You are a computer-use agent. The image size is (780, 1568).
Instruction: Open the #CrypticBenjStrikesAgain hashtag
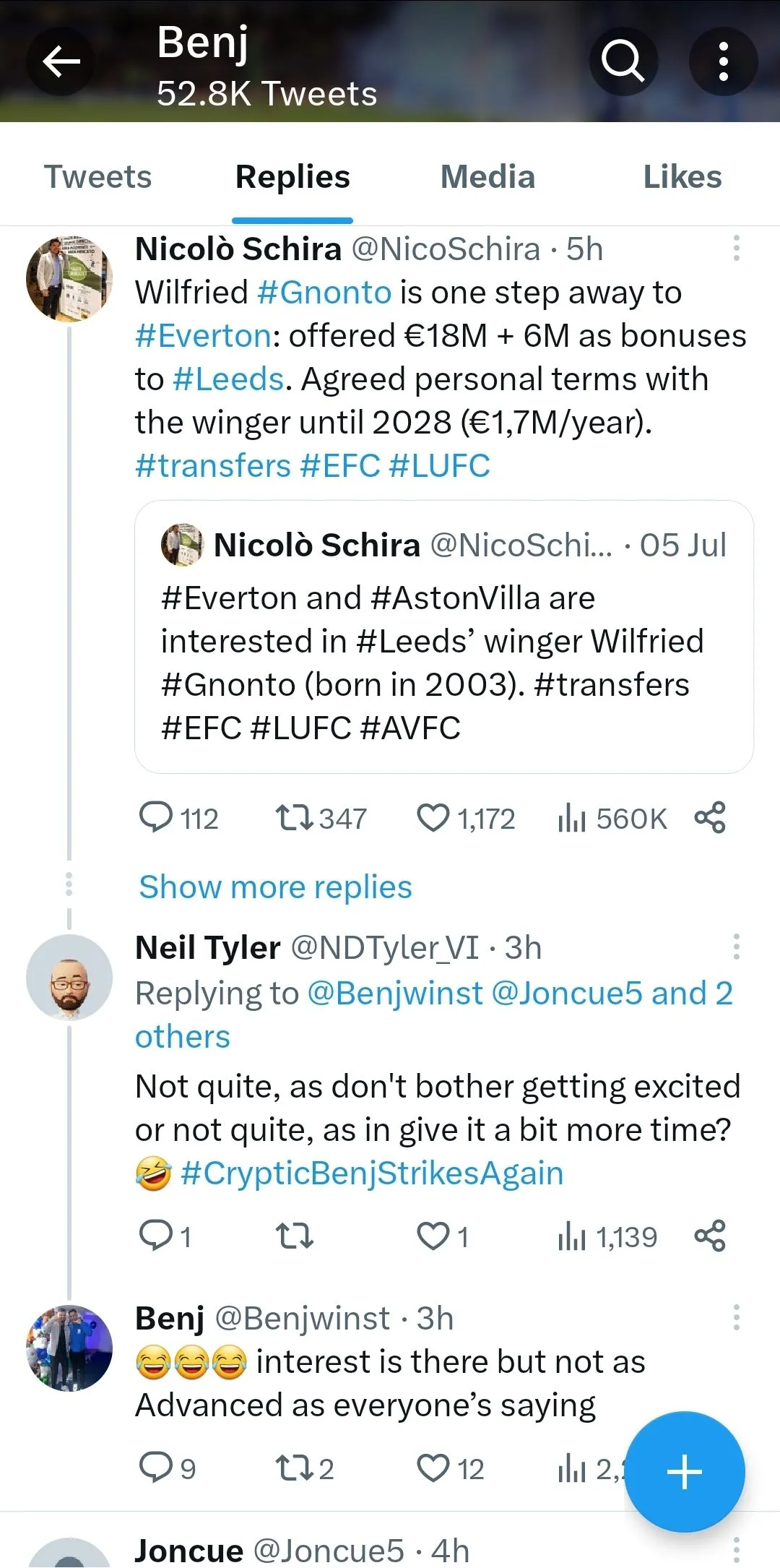[x=372, y=1173]
